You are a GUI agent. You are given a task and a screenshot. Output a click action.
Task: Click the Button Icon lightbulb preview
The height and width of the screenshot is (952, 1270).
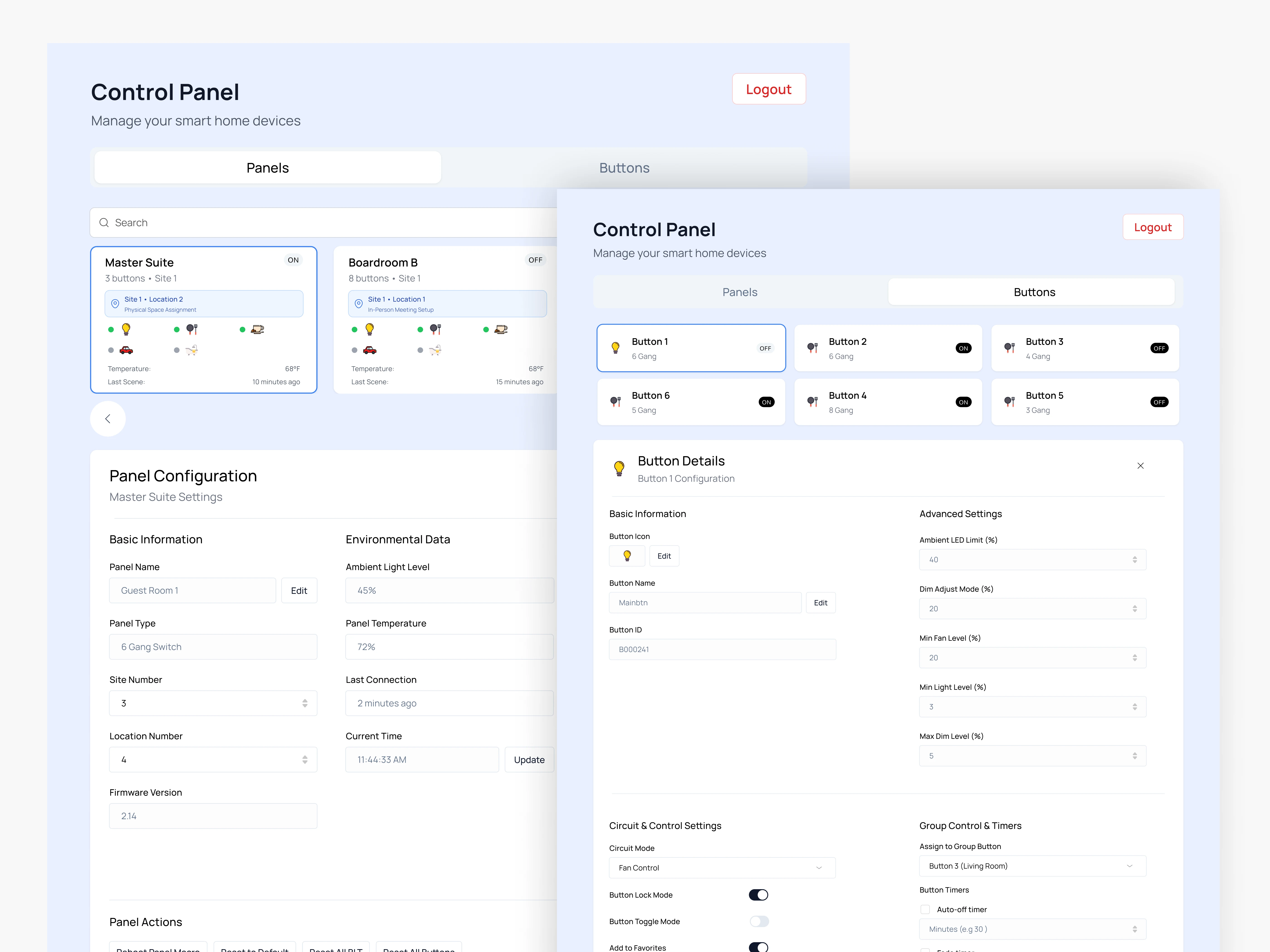627,556
